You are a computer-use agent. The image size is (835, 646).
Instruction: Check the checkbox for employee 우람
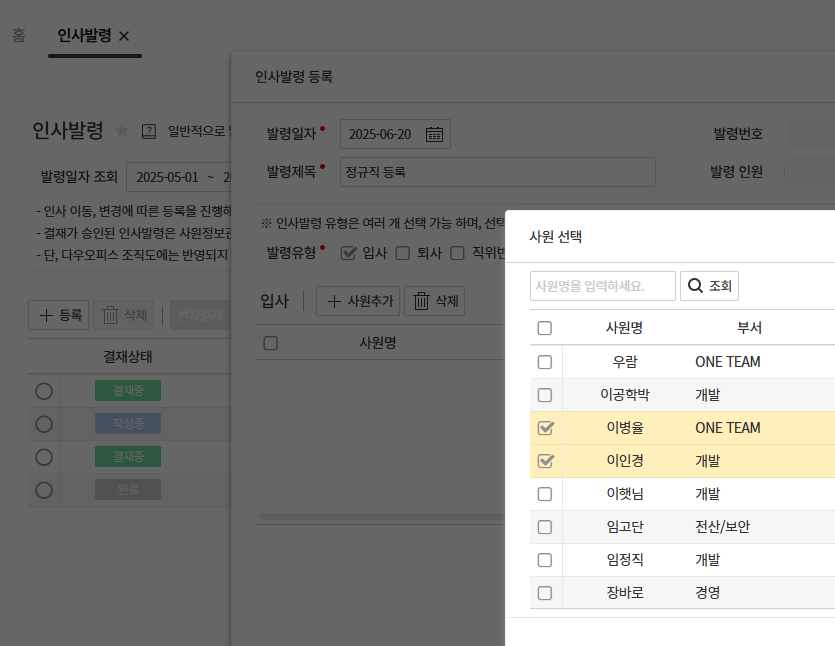pos(545,362)
